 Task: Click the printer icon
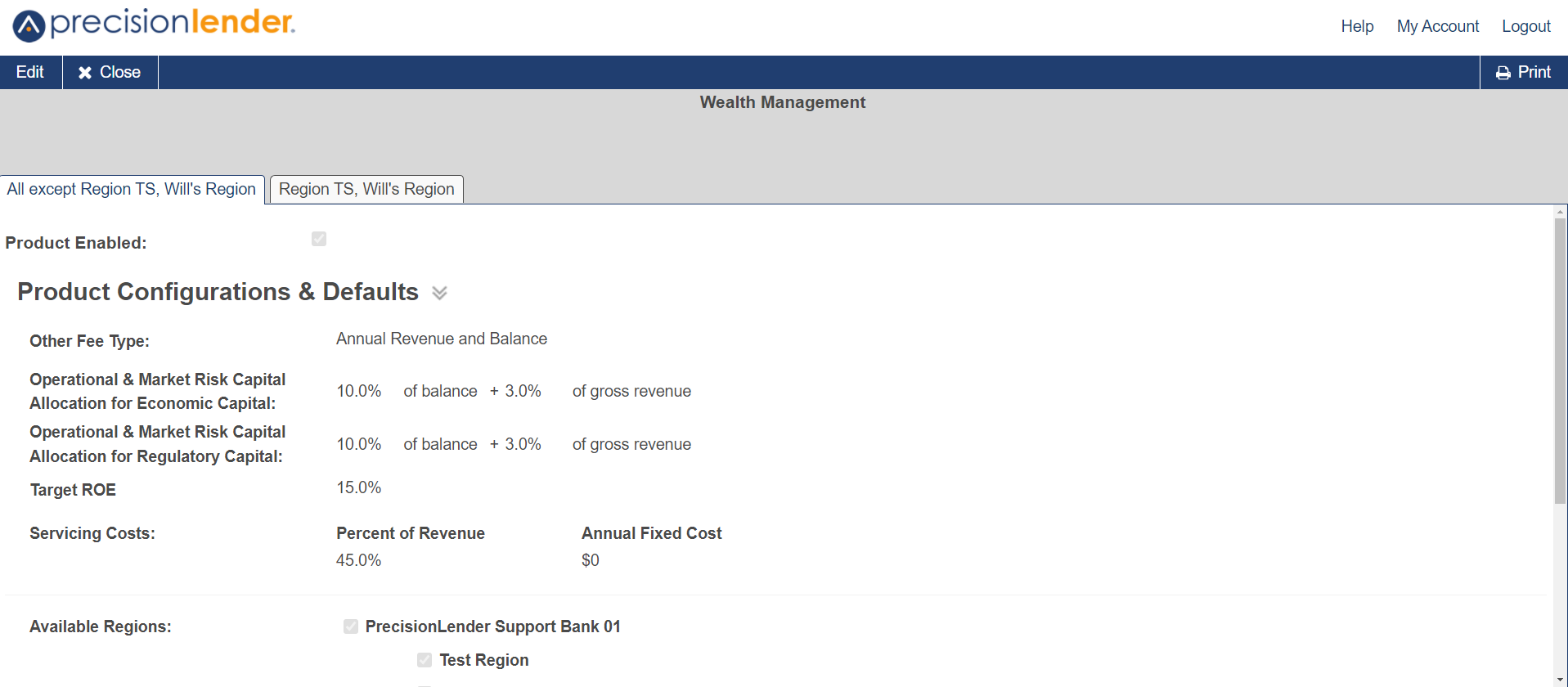(x=1503, y=73)
